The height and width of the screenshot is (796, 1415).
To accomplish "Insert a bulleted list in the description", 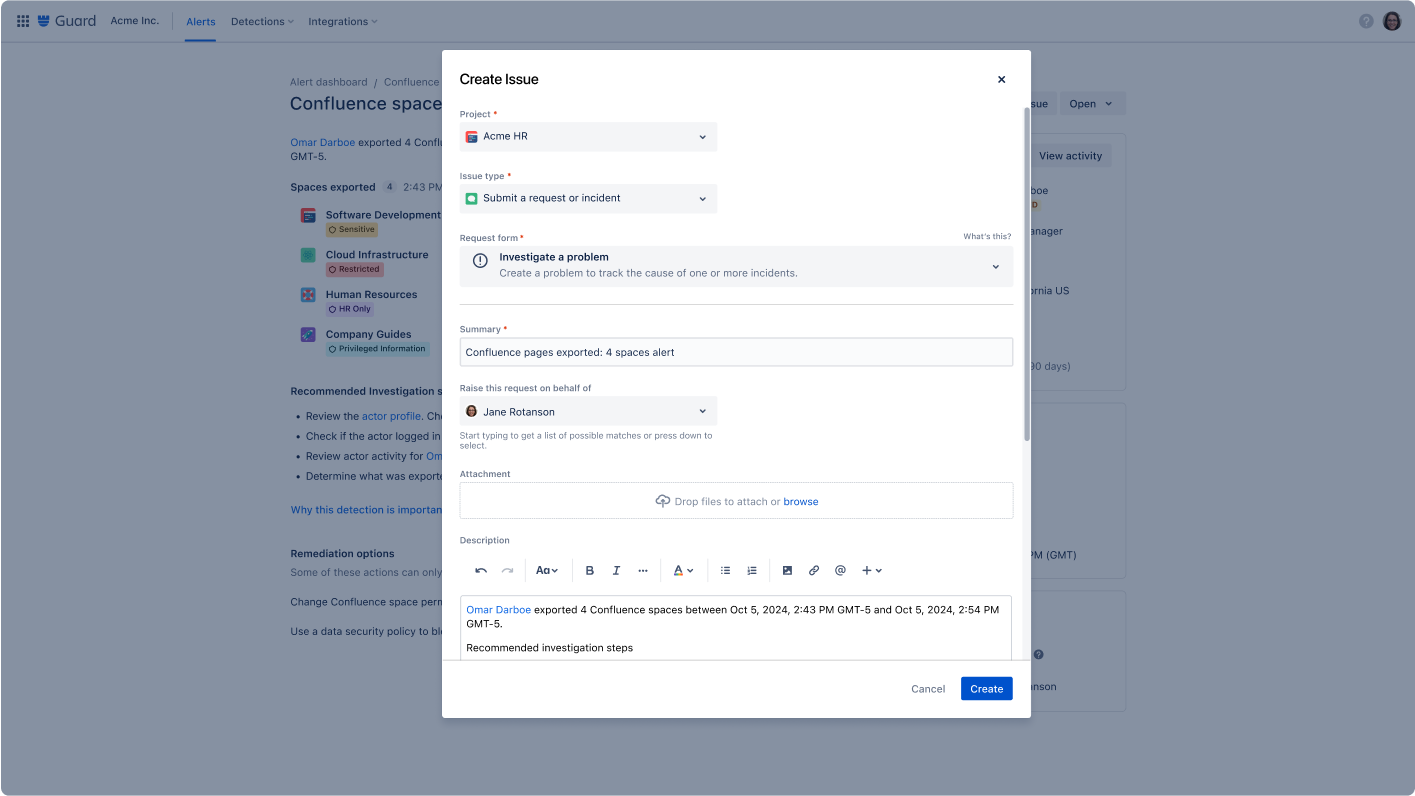I will (x=725, y=570).
